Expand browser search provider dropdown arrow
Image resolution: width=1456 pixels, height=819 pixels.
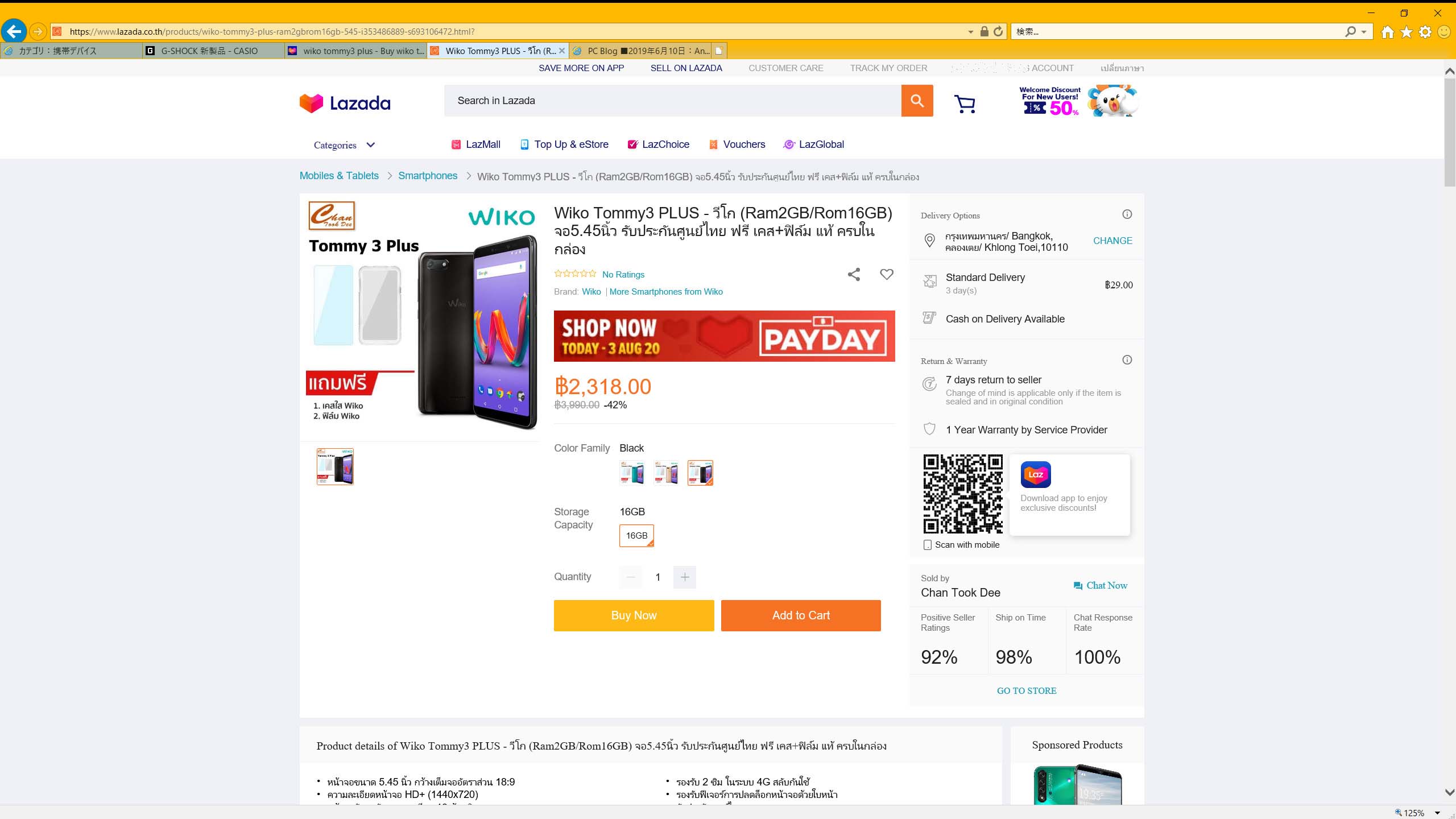[x=1363, y=32]
